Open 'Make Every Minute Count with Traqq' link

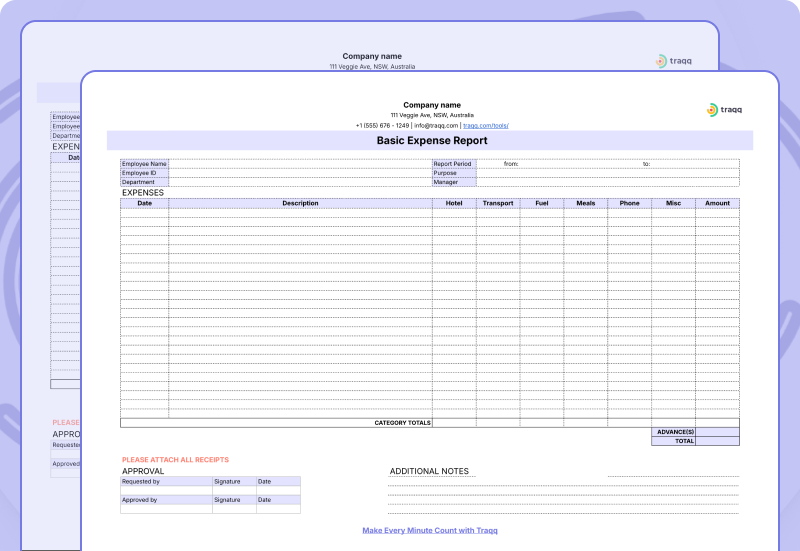pos(430,531)
